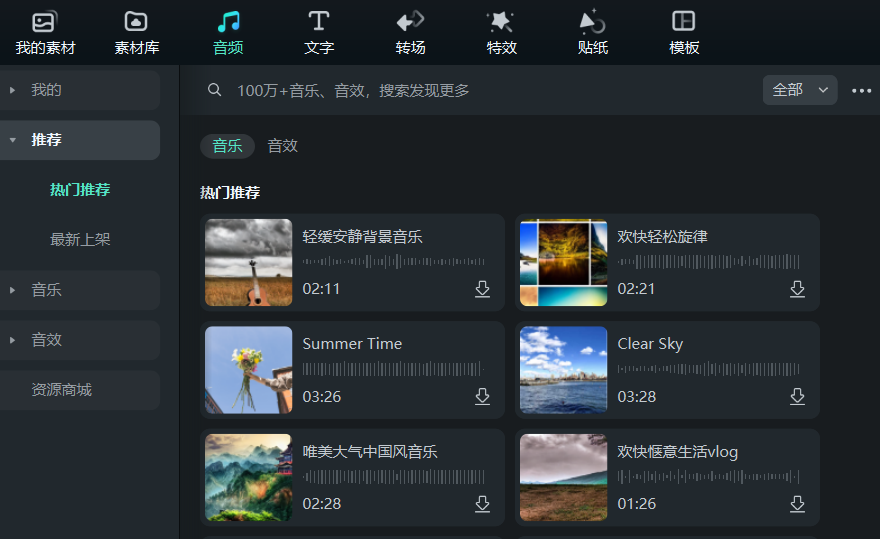
Task: Open the three-dot more options menu
Action: 861,90
